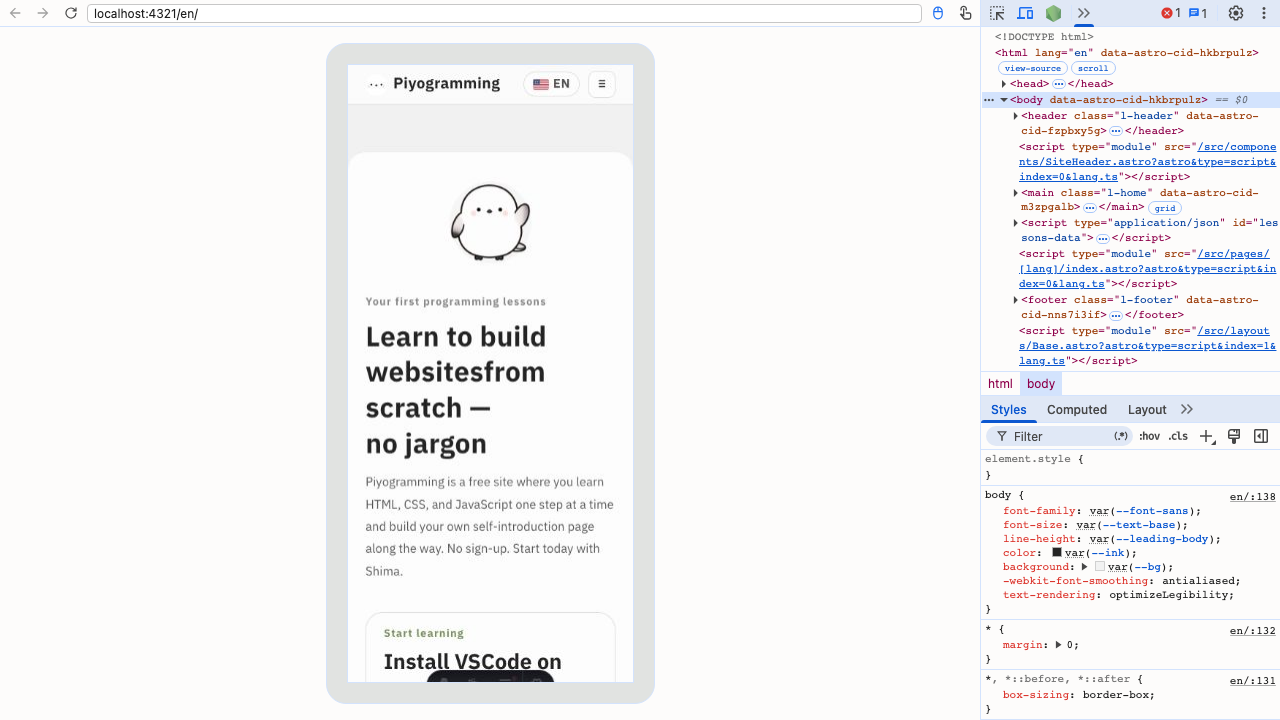Activate the inspect element picker tool
Viewport: 1280px width, 720px height.
point(997,13)
